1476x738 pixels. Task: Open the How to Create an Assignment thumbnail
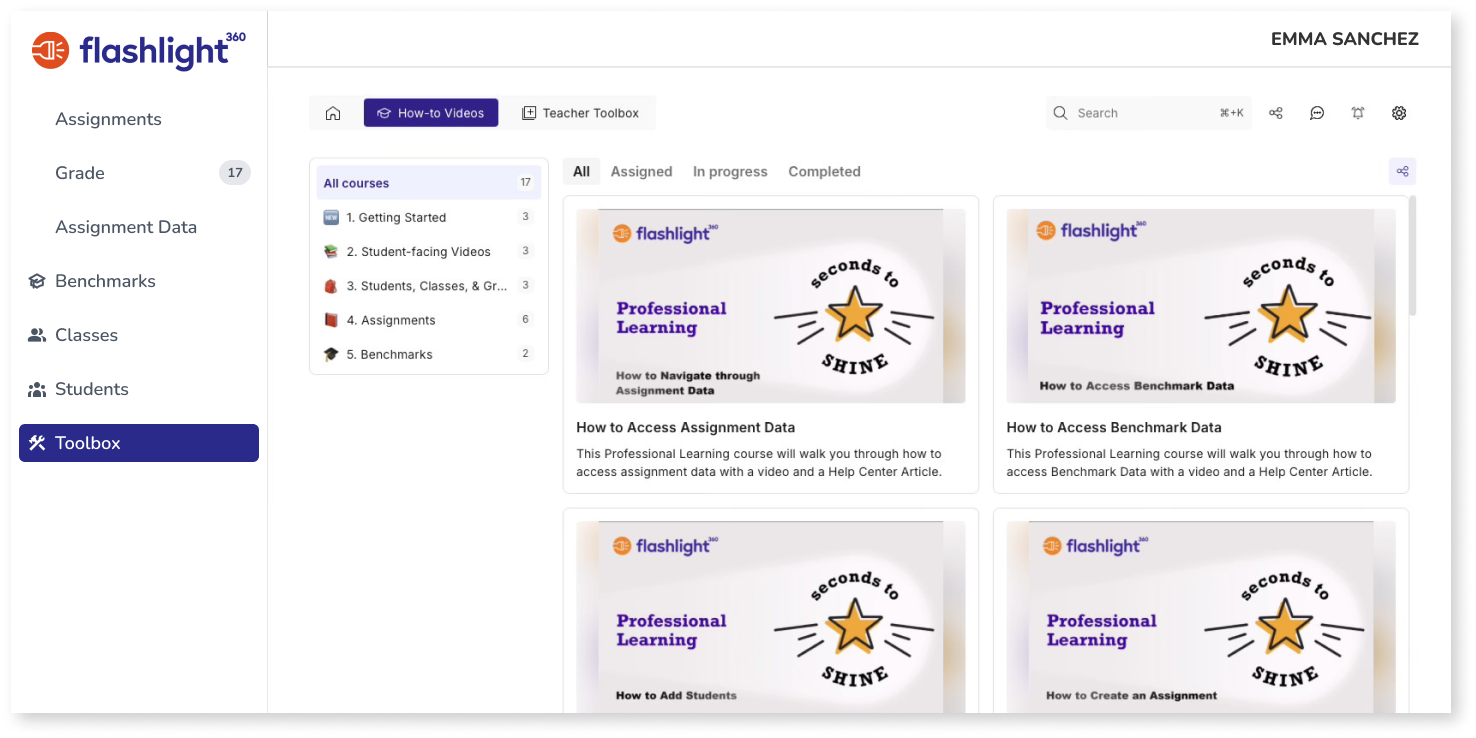(1201, 617)
